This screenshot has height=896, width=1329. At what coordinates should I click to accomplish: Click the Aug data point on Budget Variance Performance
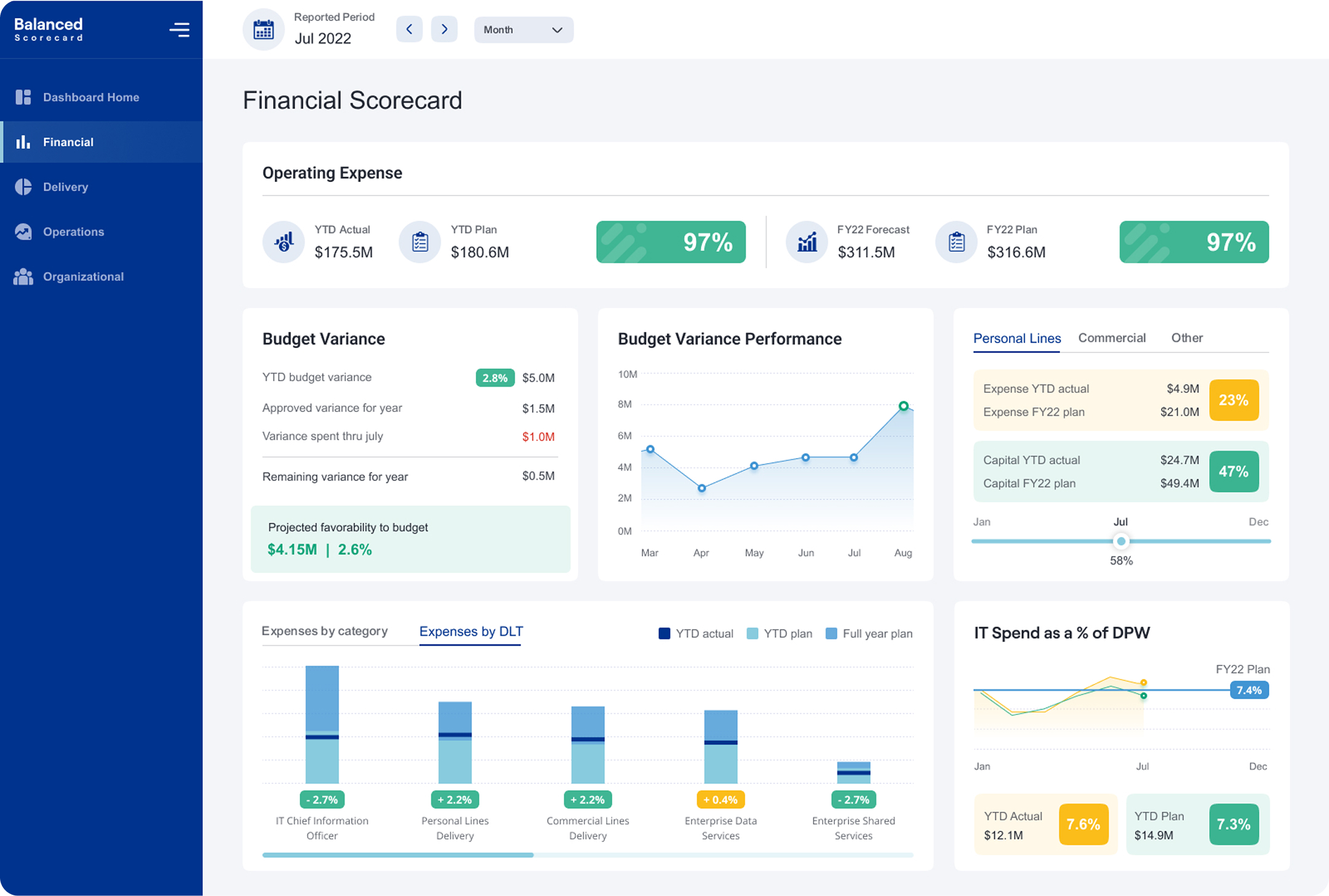[903, 406]
